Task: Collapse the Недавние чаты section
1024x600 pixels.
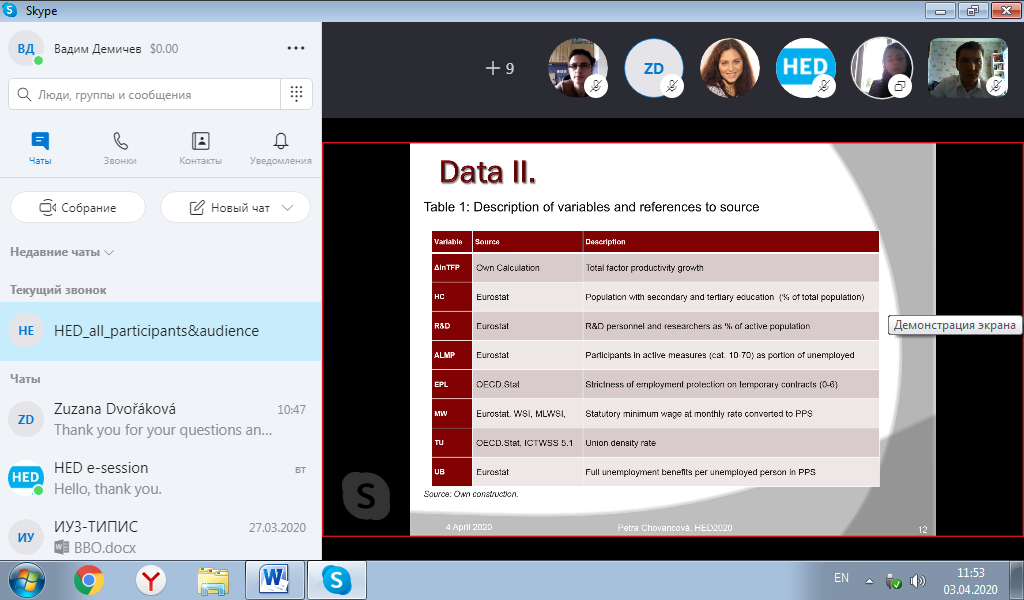Action: 62,252
